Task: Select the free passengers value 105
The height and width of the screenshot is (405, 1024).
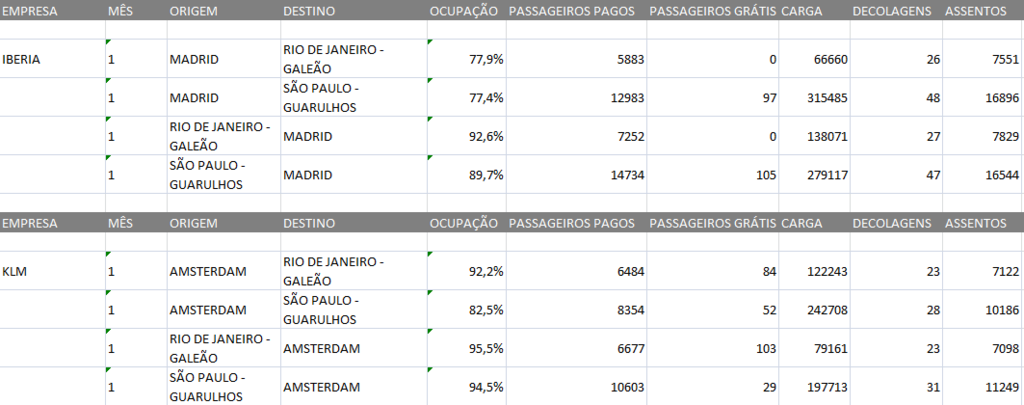Action: 713,175
